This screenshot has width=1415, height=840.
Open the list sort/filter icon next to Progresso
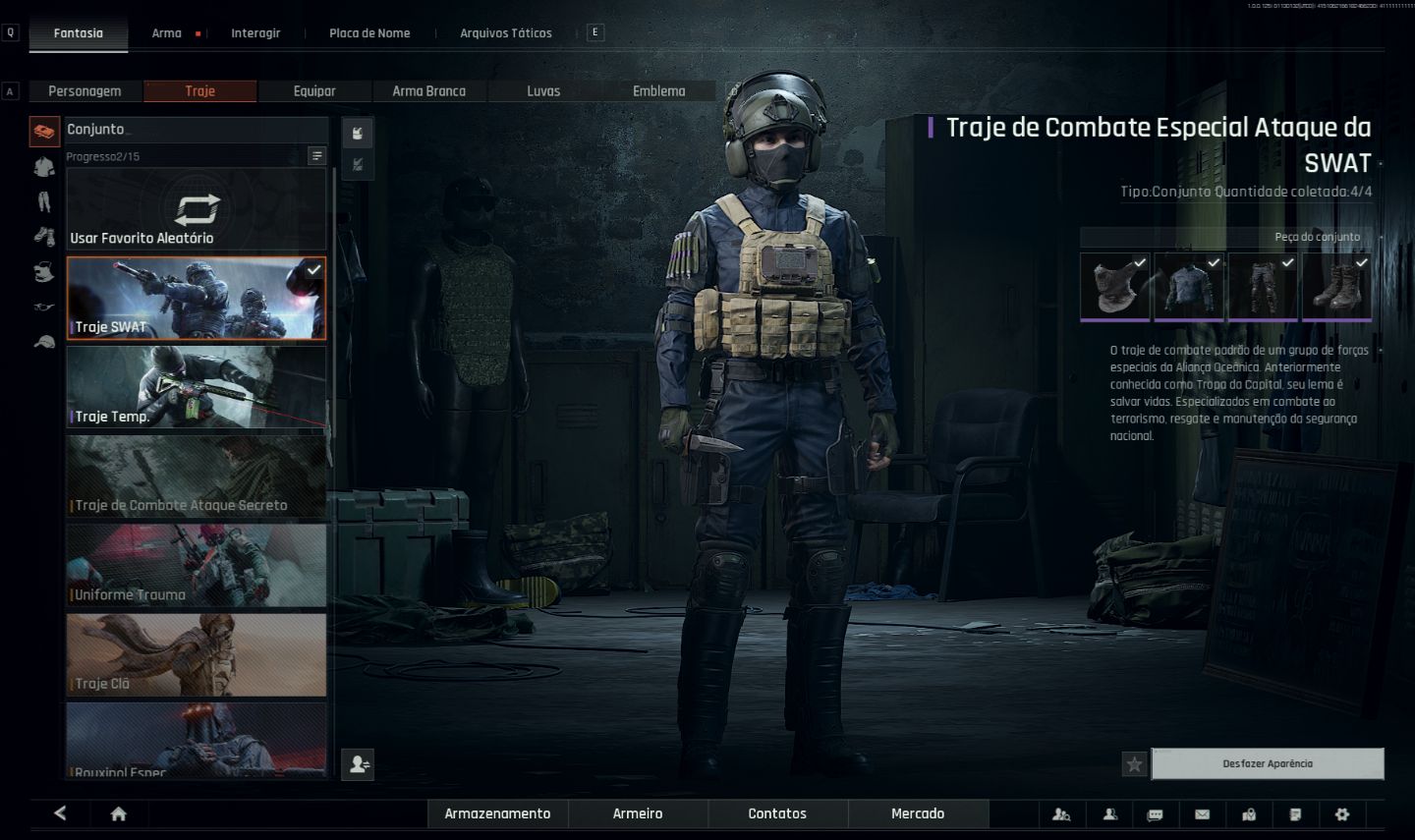(x=316, y=156)
